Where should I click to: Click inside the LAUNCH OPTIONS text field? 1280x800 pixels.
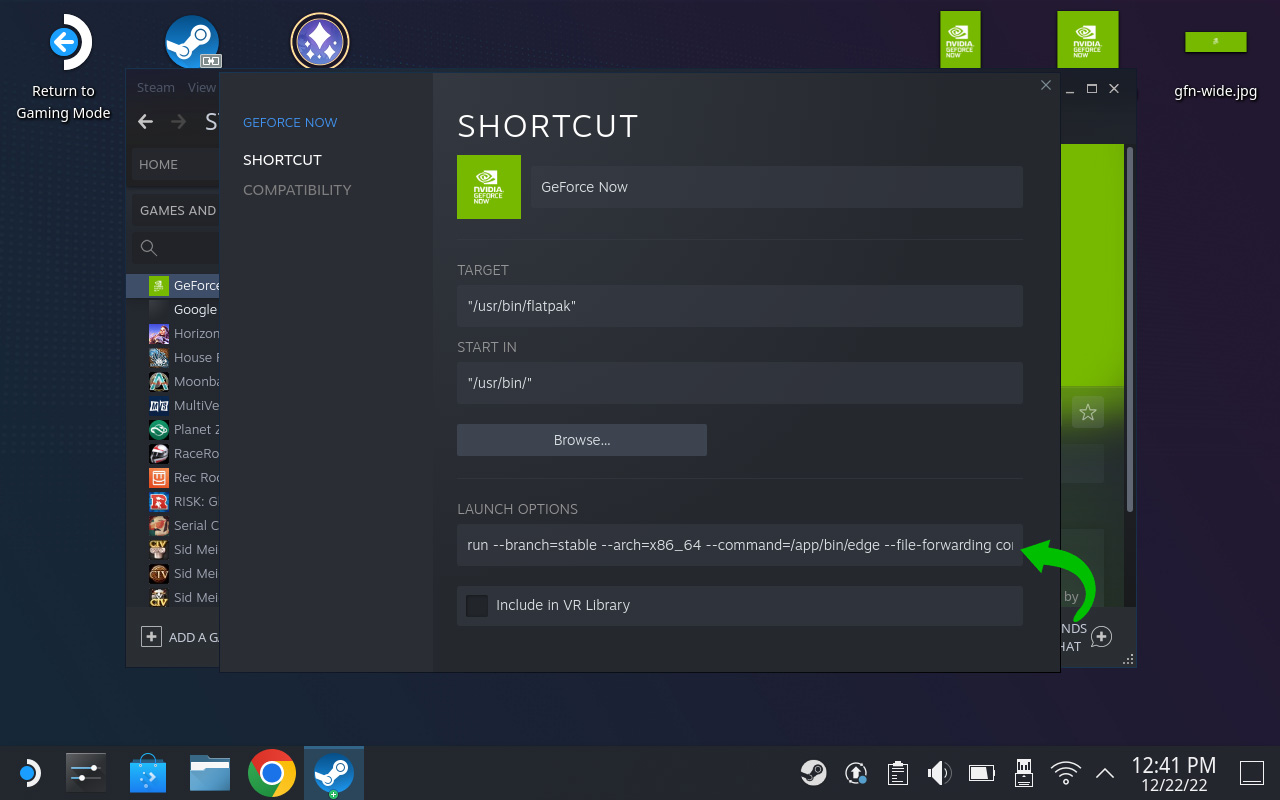coord(740,545)
